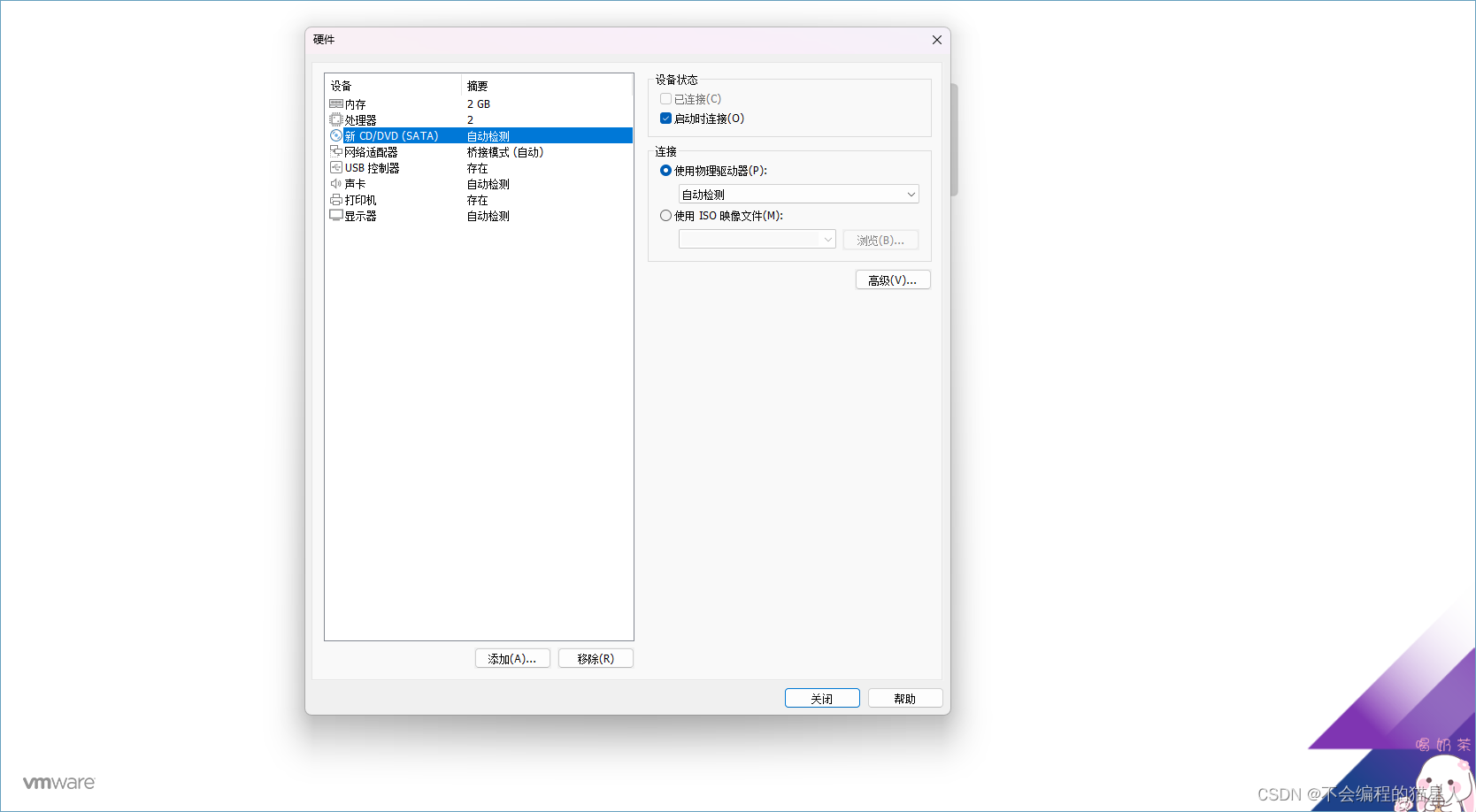Select the USB 控制器 device icon
The width and height of the screenshot is (1476, 812).
336,167
